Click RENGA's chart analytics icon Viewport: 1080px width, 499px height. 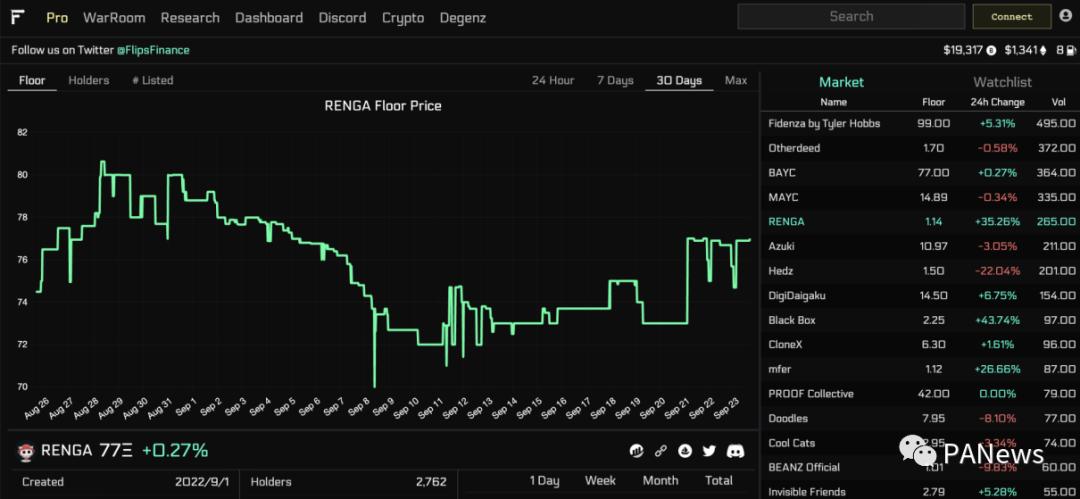636,452
